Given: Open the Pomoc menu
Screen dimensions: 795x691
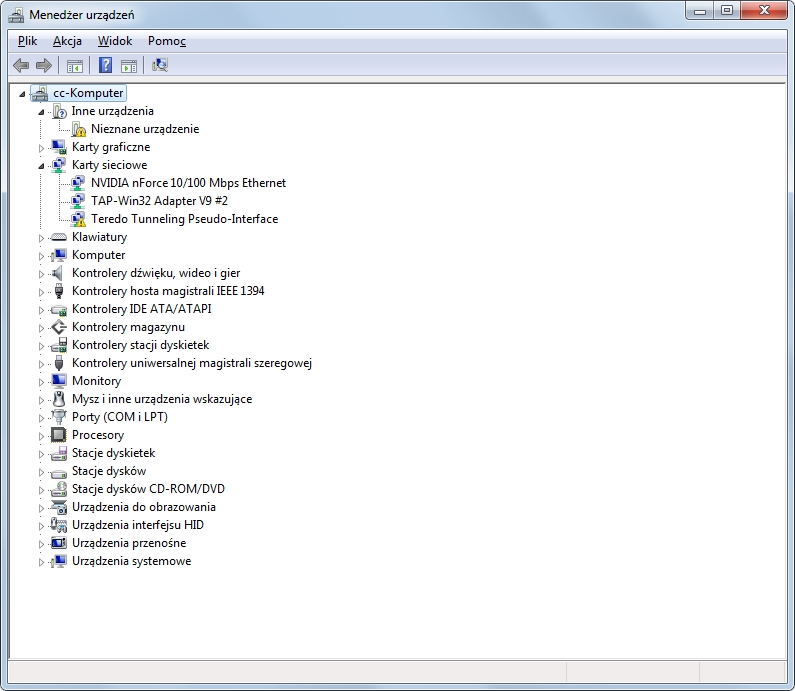Looking at the screenshot, I should (x=167, y=41).
